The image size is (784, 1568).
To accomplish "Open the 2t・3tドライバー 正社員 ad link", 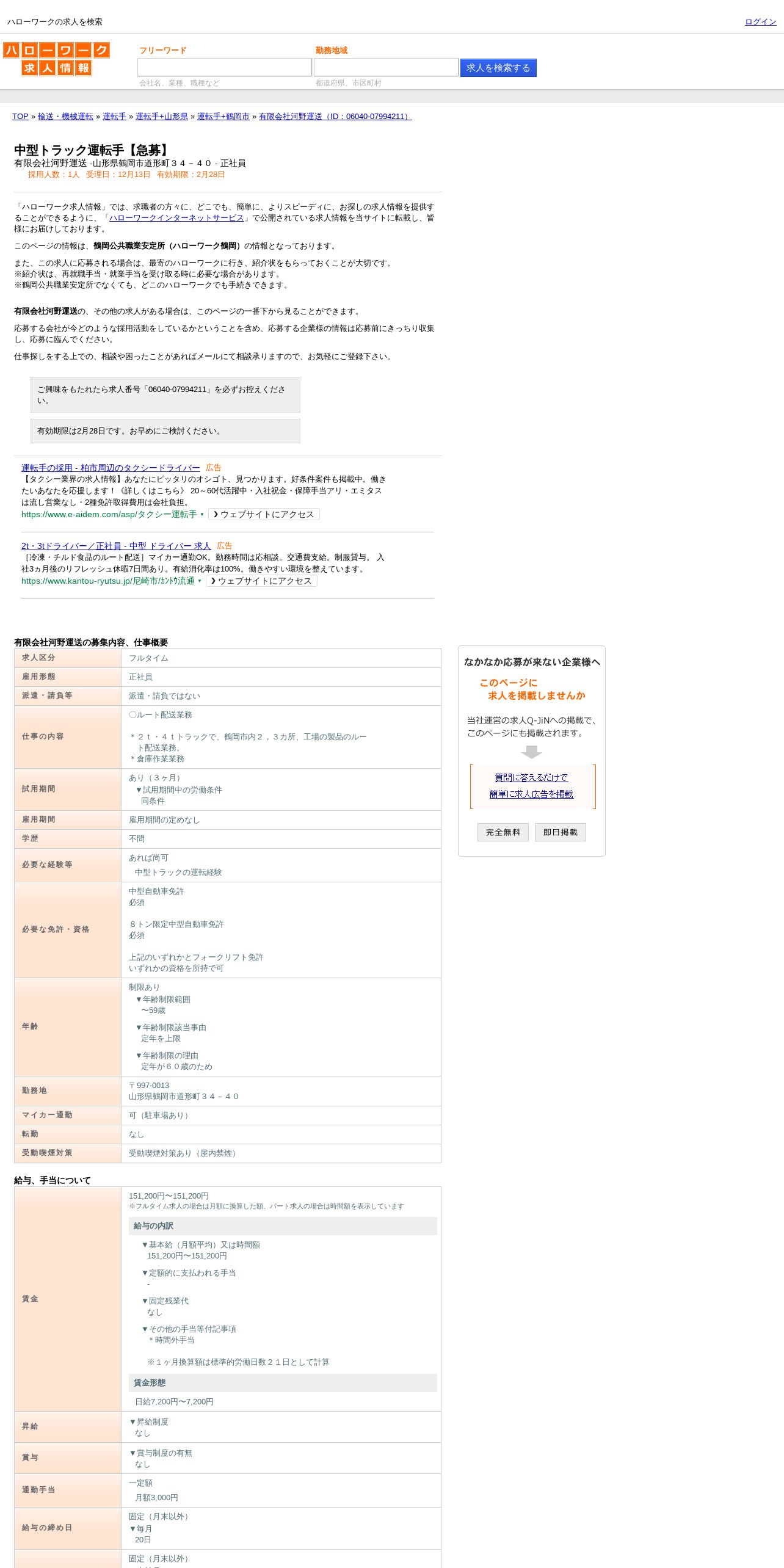I will pos(116,546).
